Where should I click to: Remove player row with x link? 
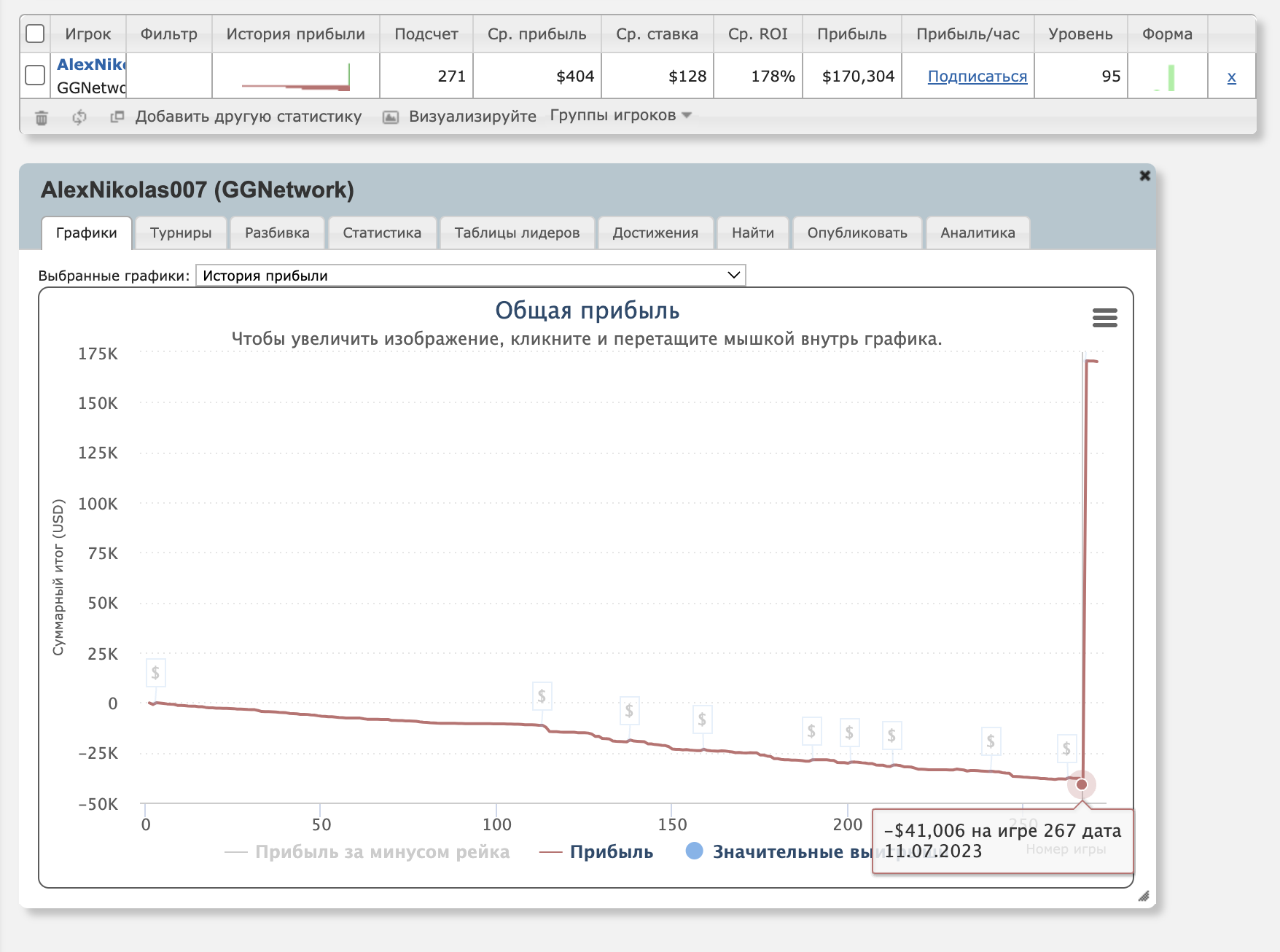[1231, 77]
